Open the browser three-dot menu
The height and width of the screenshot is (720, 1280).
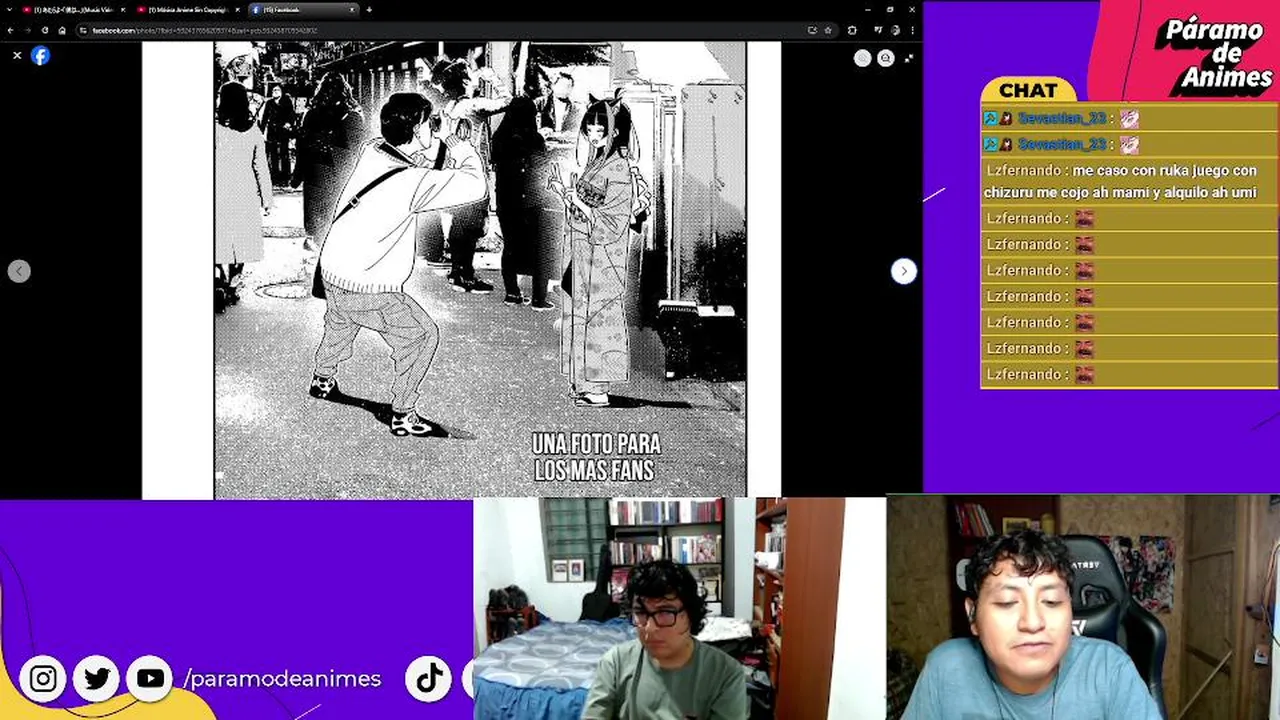[x=912, y=30]
